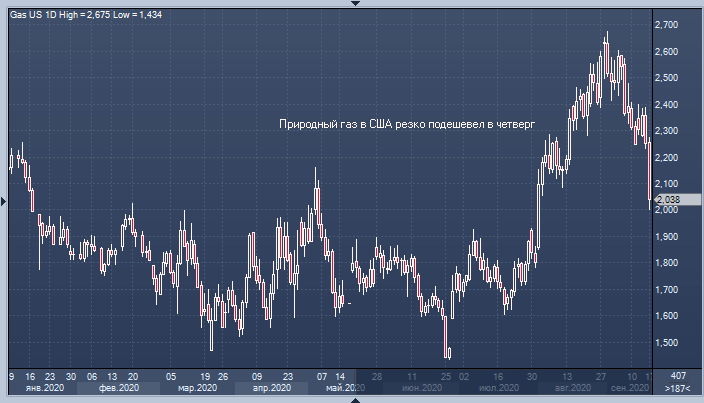Click the 1,500 price axis label
This screenshot has width=704, height=403.
coord(668,343)
